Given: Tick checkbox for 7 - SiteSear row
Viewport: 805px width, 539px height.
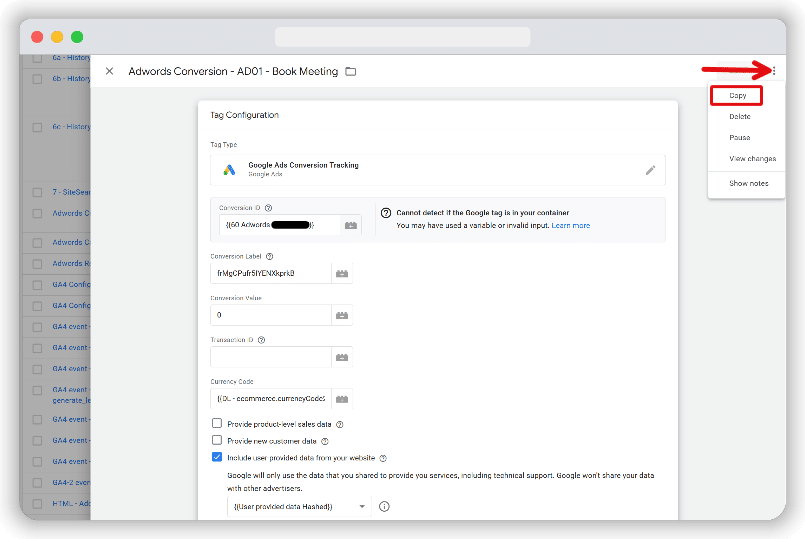Looking at the screenshot, I should (37, 192).
